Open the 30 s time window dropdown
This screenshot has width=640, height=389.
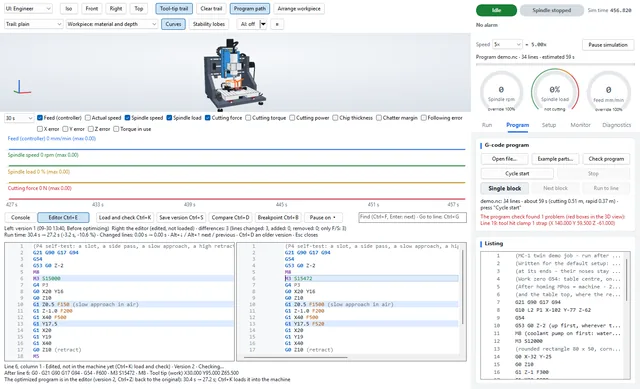pos(19,118)
